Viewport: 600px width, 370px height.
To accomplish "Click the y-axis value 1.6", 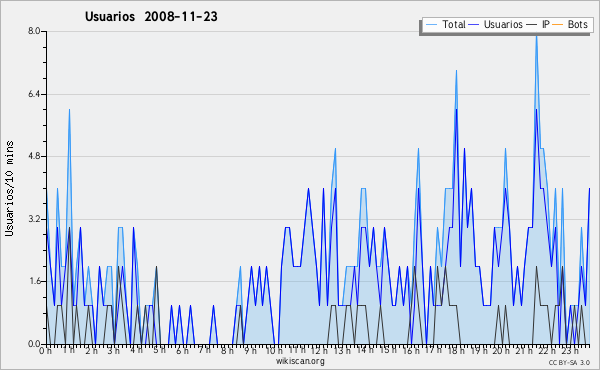I will click(34, 282).
